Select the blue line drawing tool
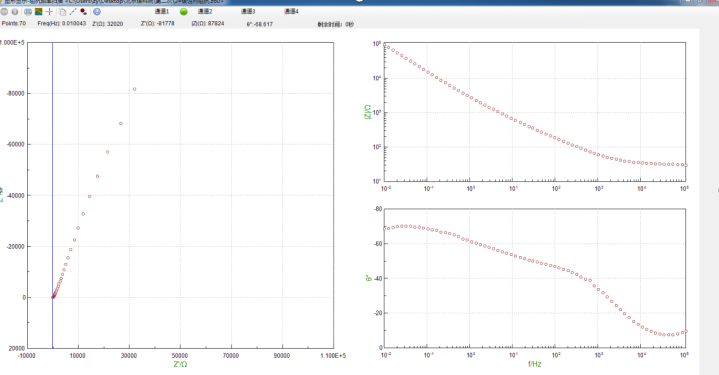719x375 pixels. click(72, 11)
